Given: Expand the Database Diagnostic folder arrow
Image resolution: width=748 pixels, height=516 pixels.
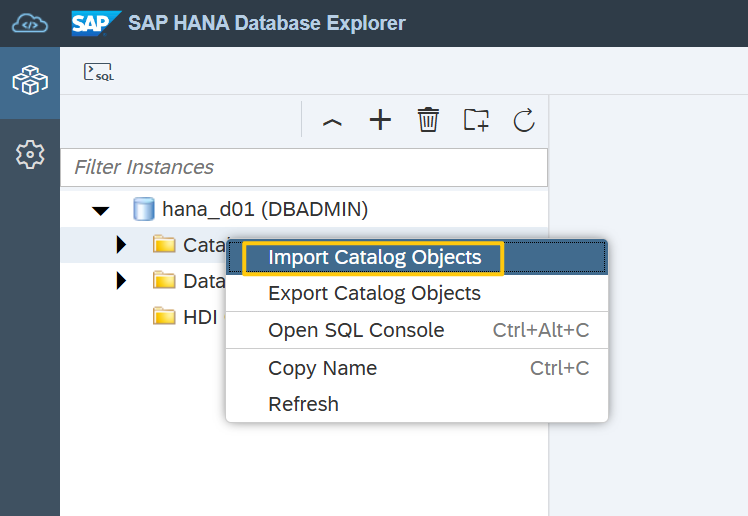Looking at the screenshot, I should (121, 280).
